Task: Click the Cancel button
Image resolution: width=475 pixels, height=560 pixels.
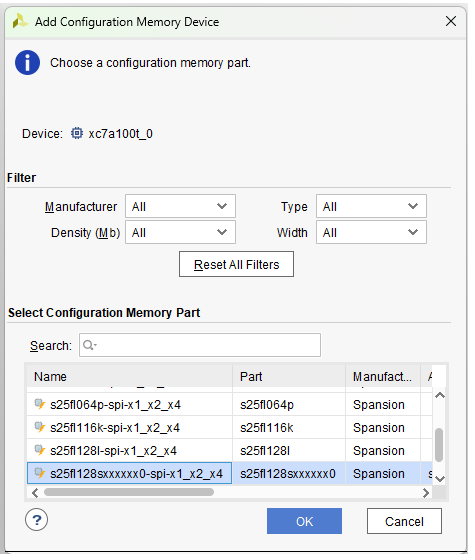Action: point(404,521)
